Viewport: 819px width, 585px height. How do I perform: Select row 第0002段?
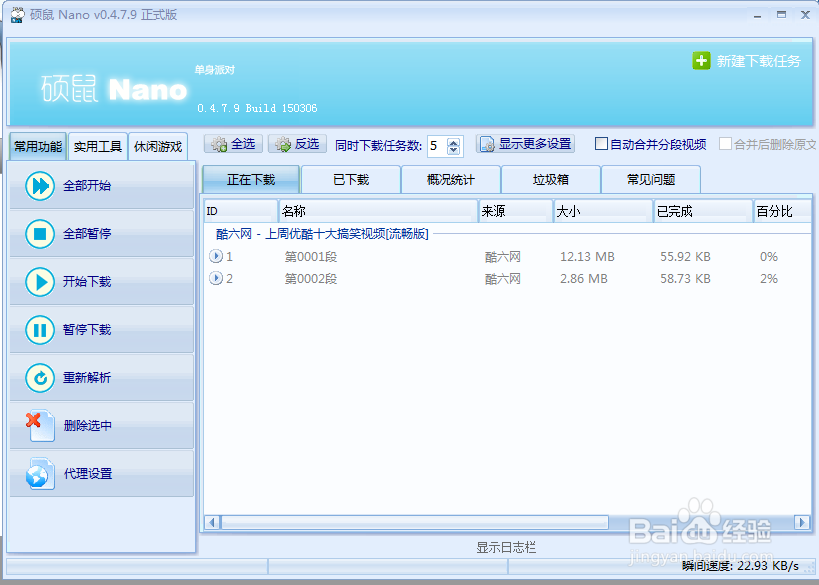tap(507, 278)
